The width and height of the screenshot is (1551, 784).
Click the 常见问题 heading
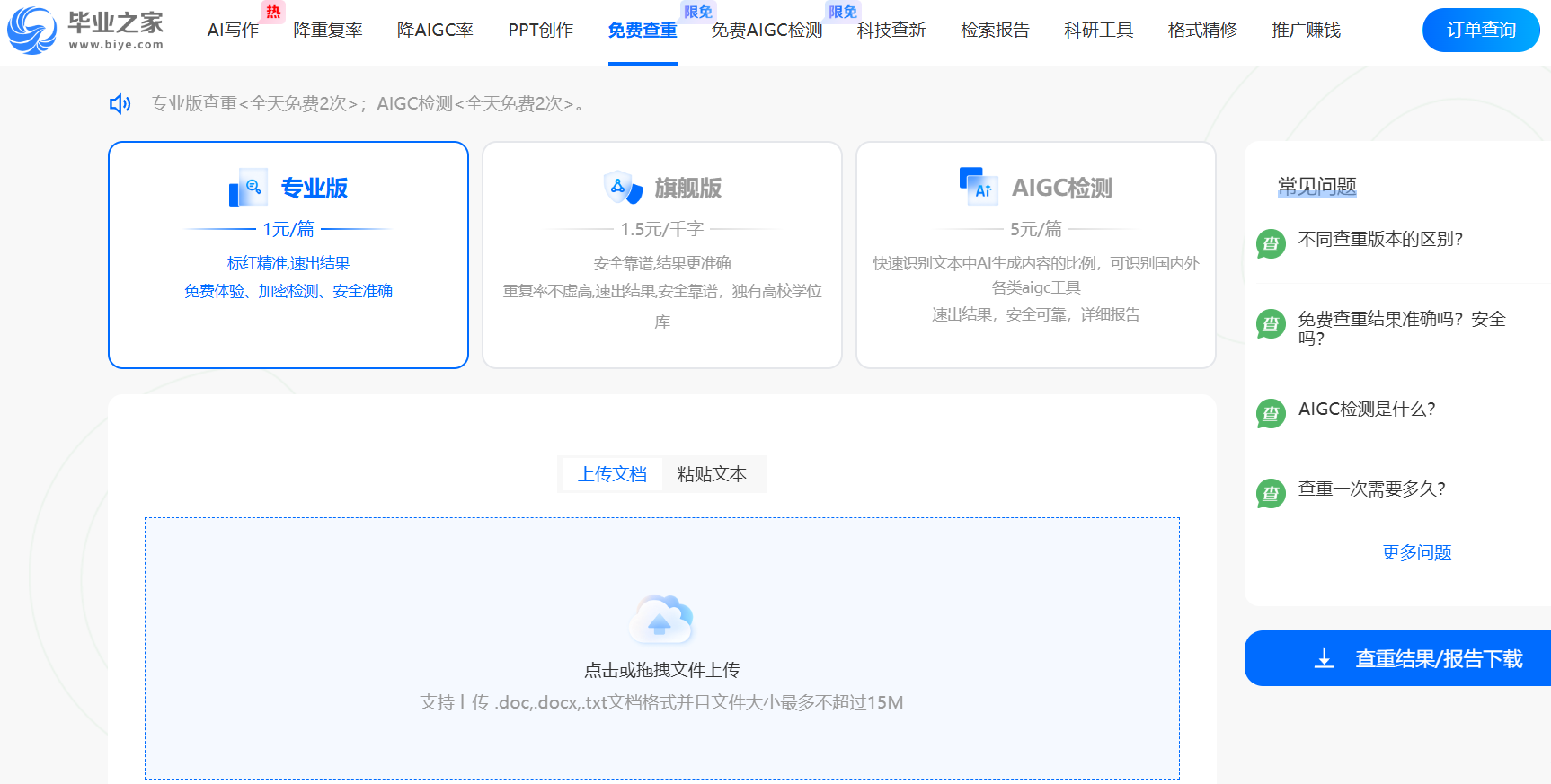(x=1317, y=186)
